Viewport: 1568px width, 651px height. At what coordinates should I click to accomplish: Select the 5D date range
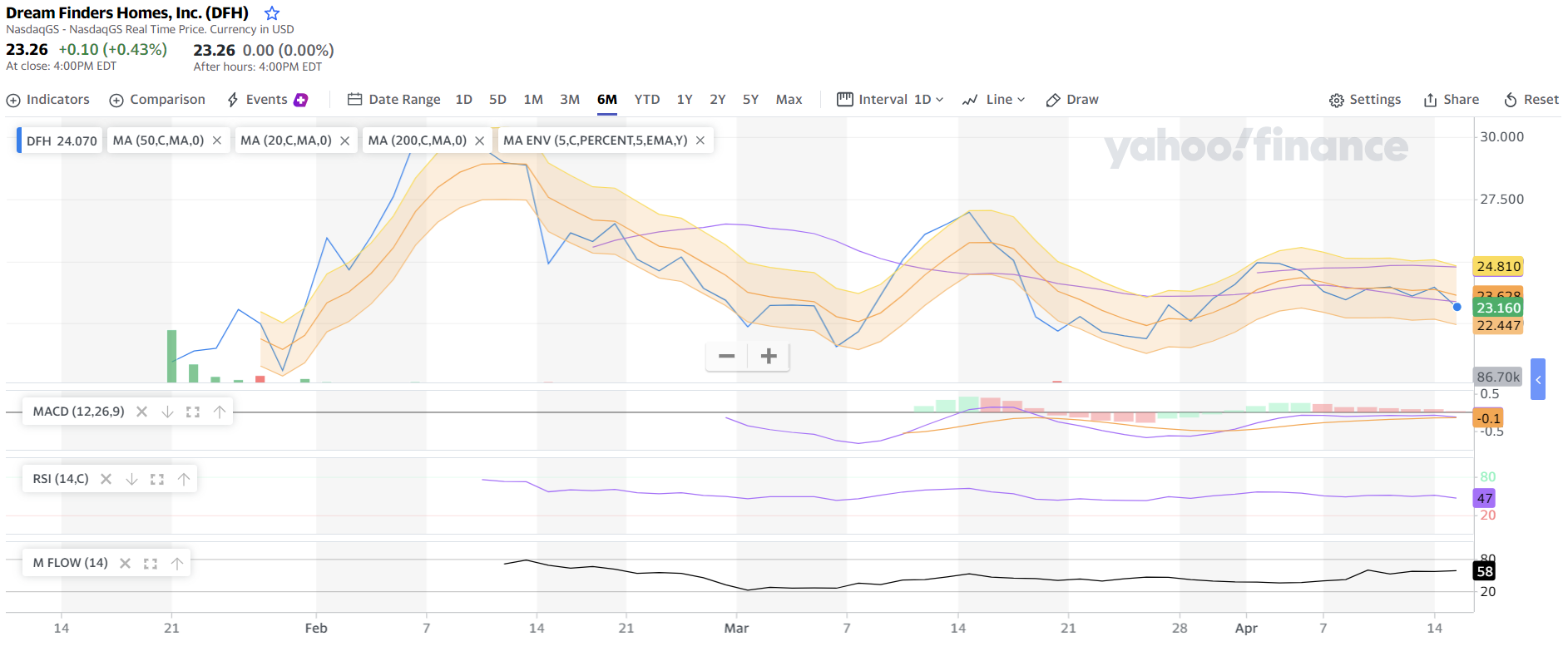pyautogui.click(x=497, y=100)
